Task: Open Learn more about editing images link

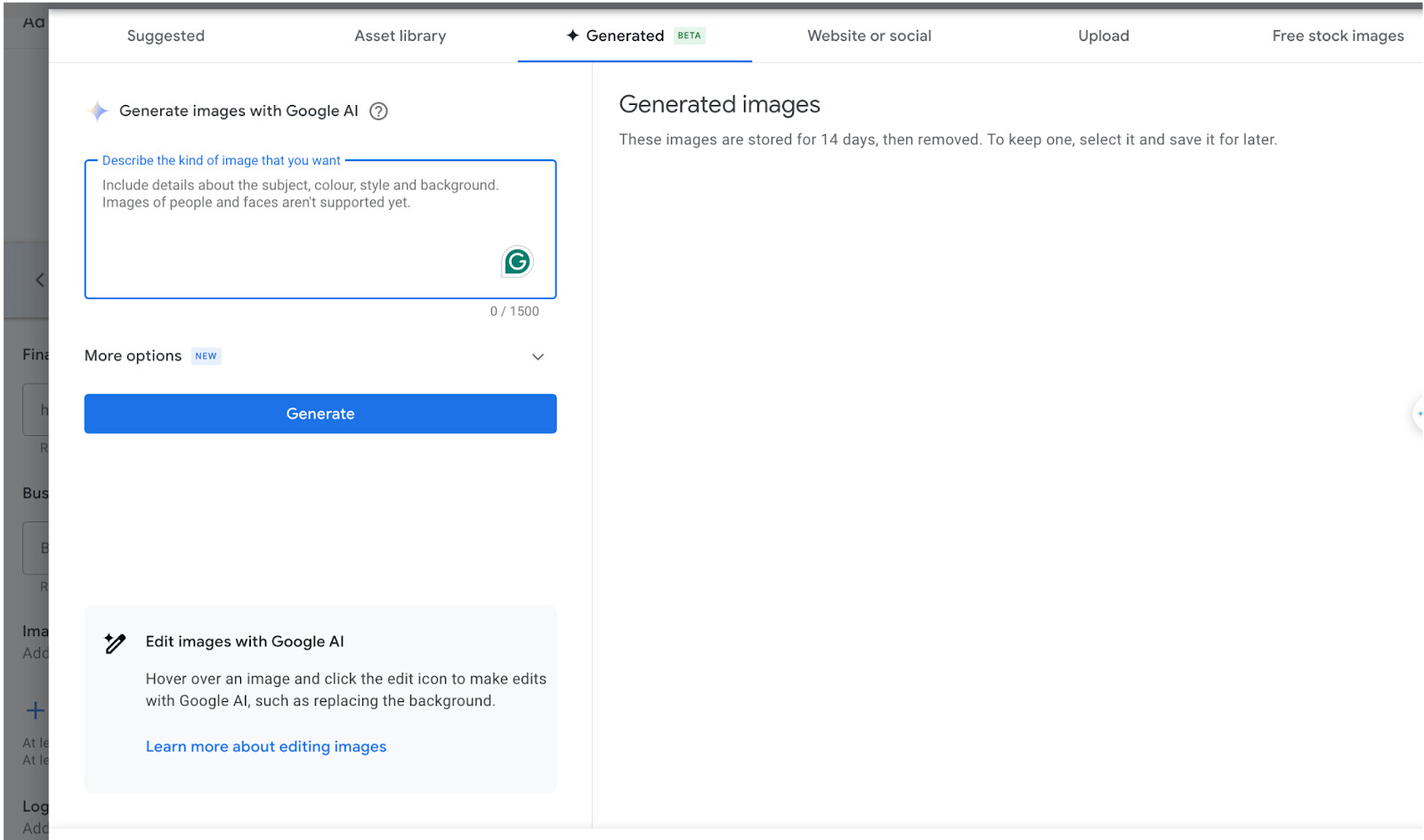Action: (266, 747)
